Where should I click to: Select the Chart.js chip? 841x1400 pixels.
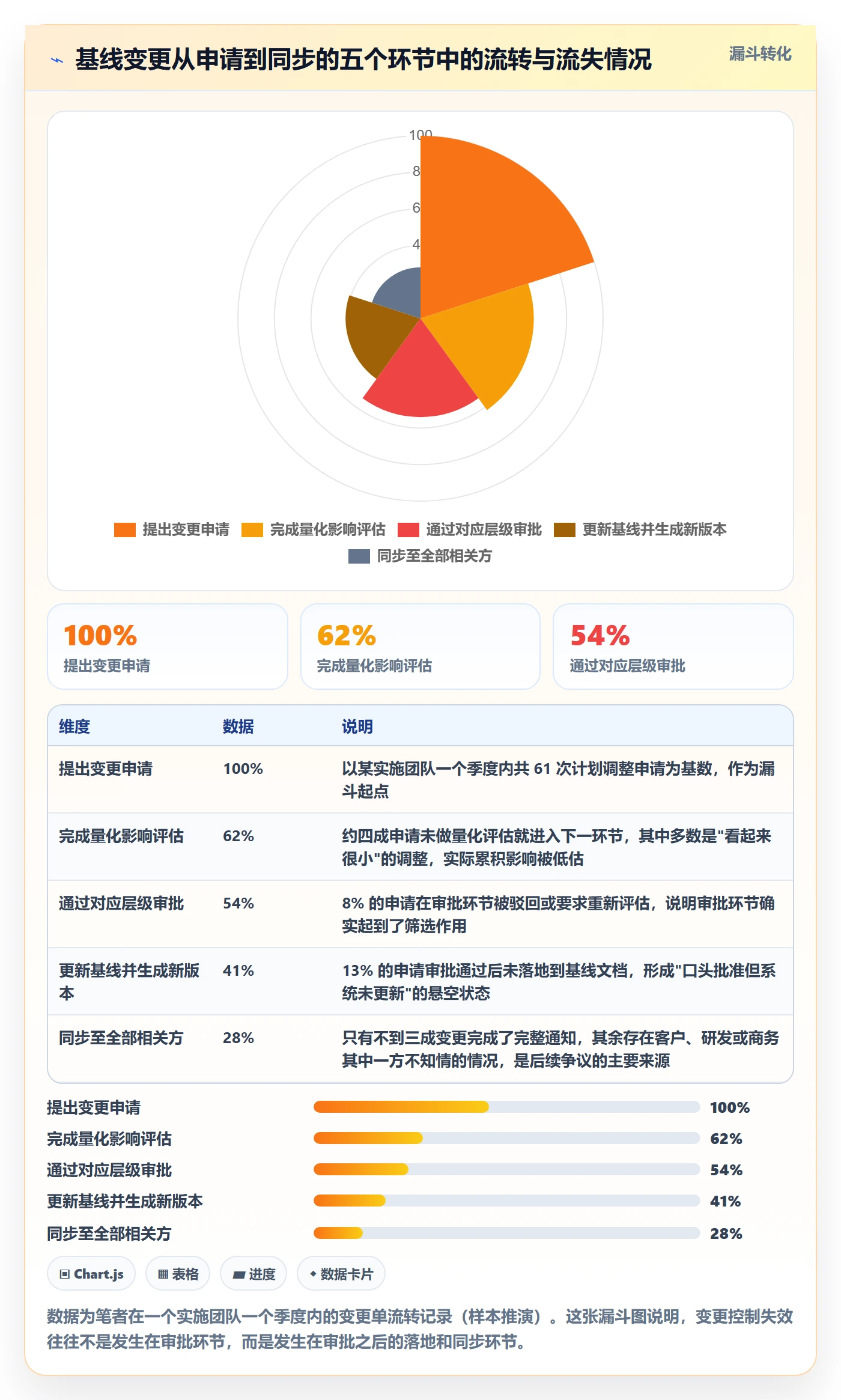[91, 1274]
